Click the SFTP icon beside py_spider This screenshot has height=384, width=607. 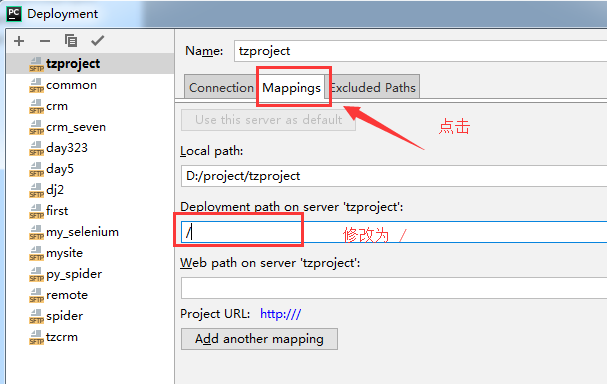pos(36,274)
